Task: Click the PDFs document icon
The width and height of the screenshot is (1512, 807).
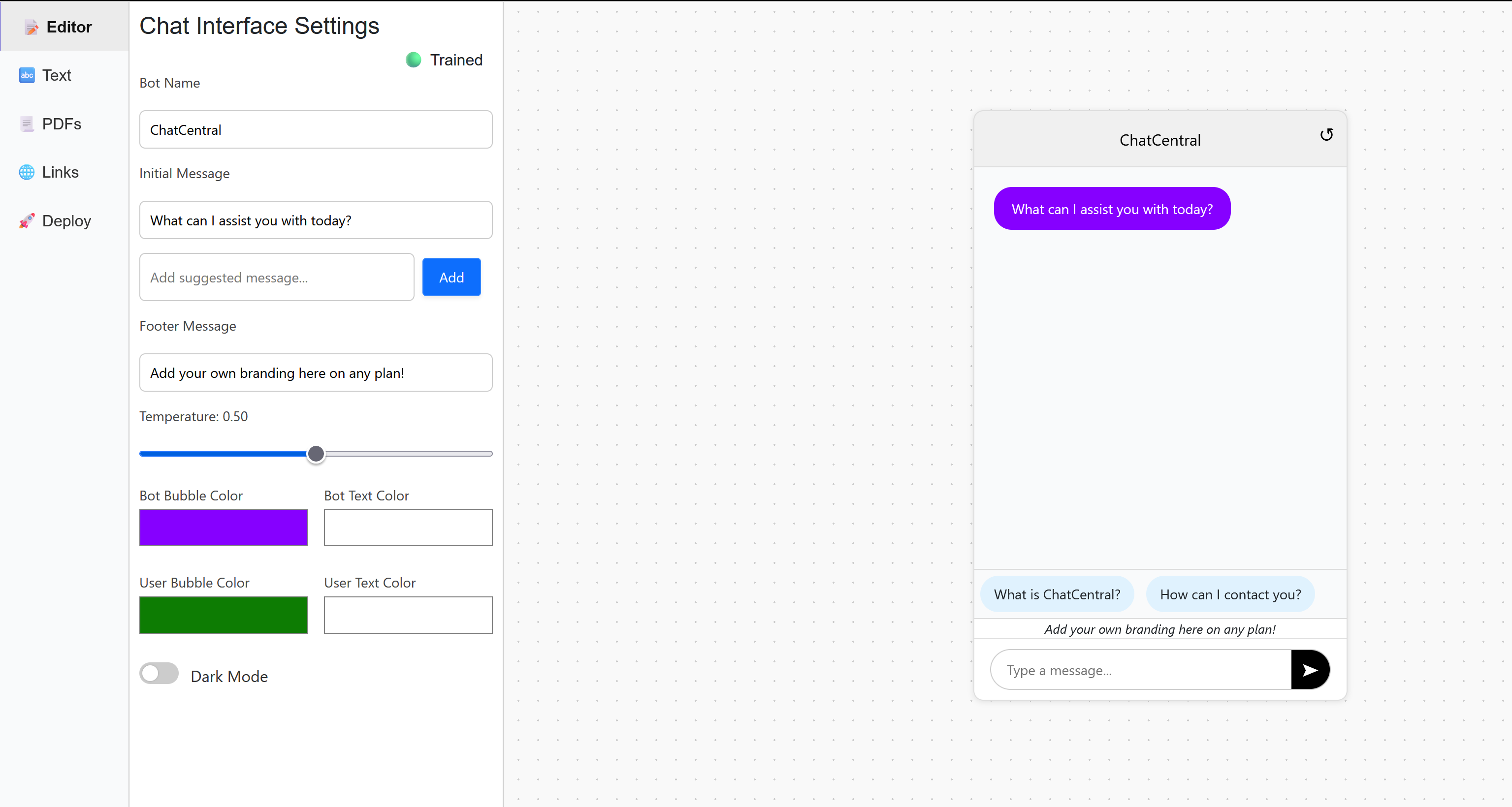Action: (x=27, y=124)
